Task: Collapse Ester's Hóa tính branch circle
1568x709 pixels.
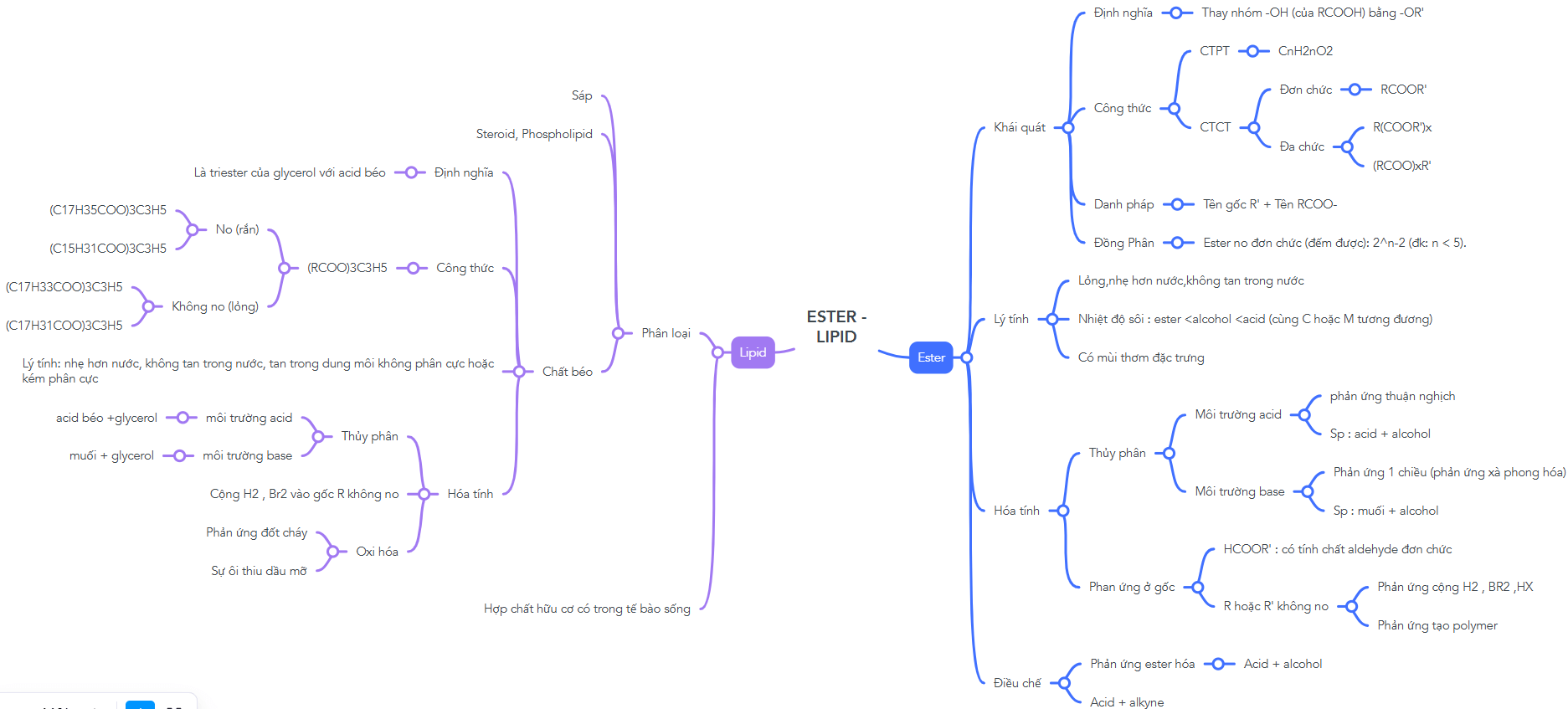Action: (1063, 511)
